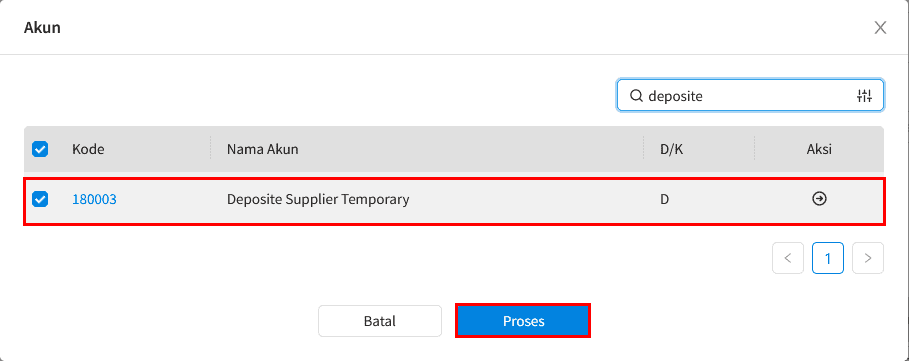Image resolution: width=909 pixels, height=361 pixels.
Task: Uncheck the checkbox for account 180003
Action: point(40,199)
